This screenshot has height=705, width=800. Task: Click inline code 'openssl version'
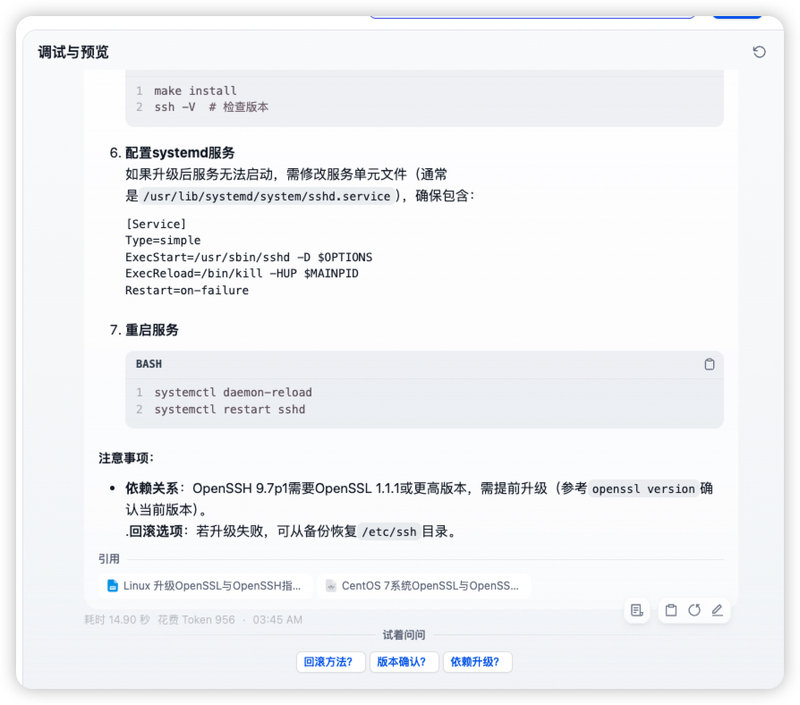[643, 489]
